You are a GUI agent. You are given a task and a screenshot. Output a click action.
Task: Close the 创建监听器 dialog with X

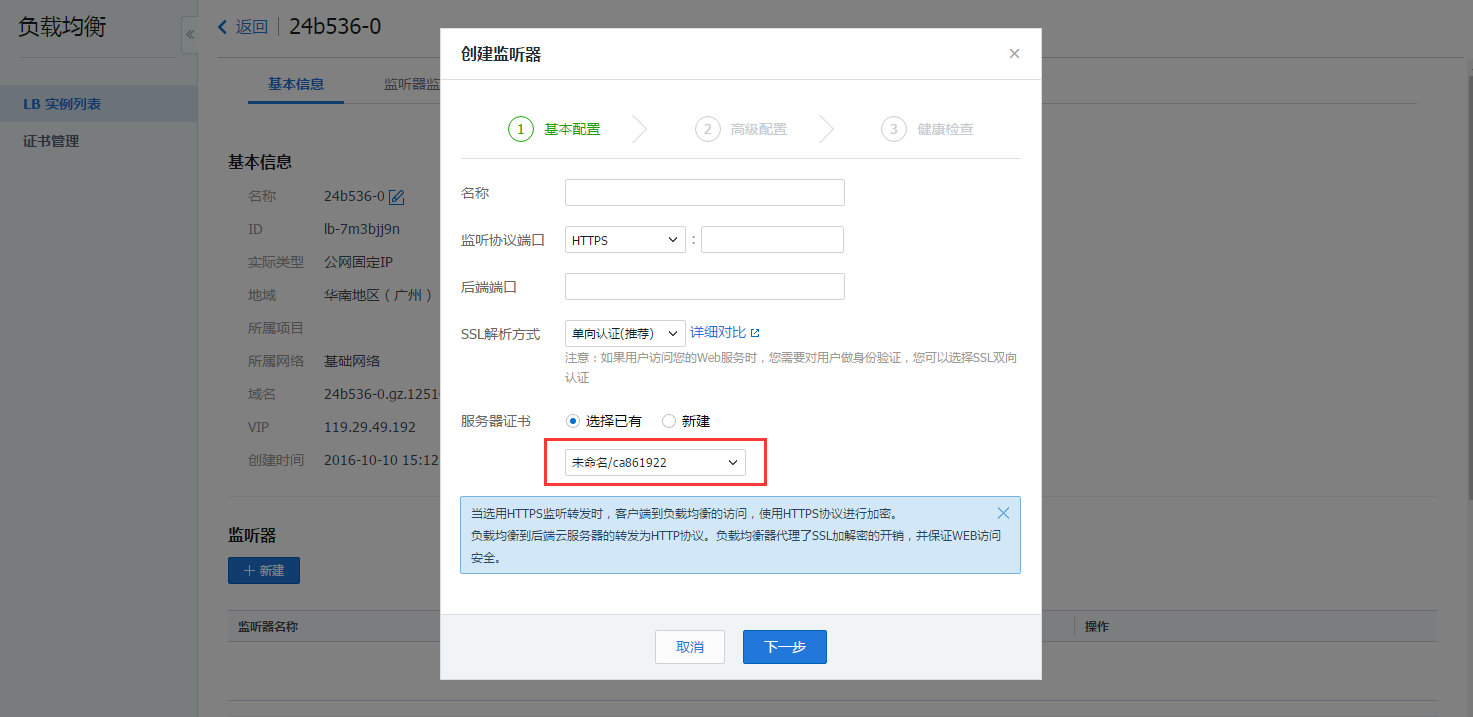click(x=1014, y=54)
